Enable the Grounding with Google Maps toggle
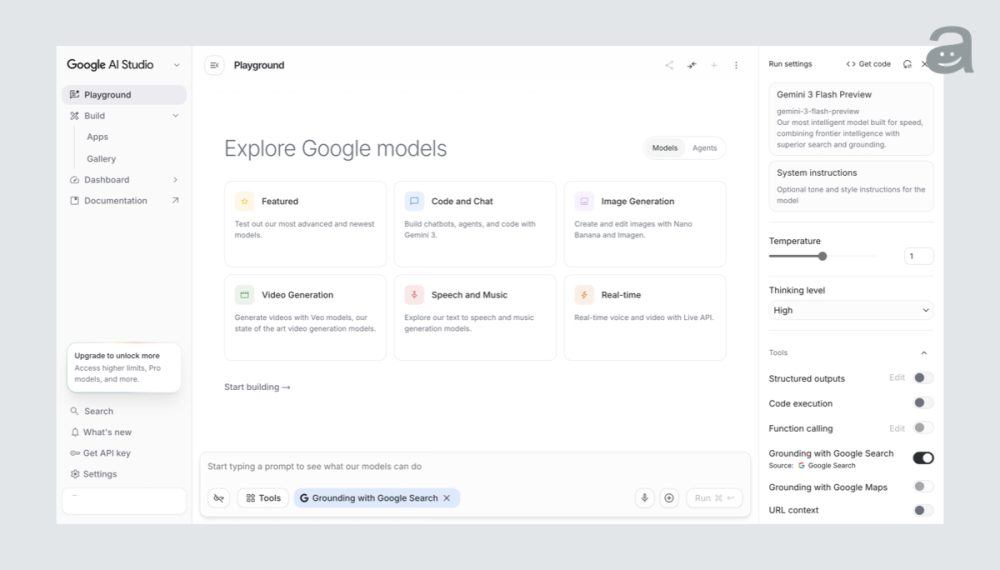 coord(923,486)
